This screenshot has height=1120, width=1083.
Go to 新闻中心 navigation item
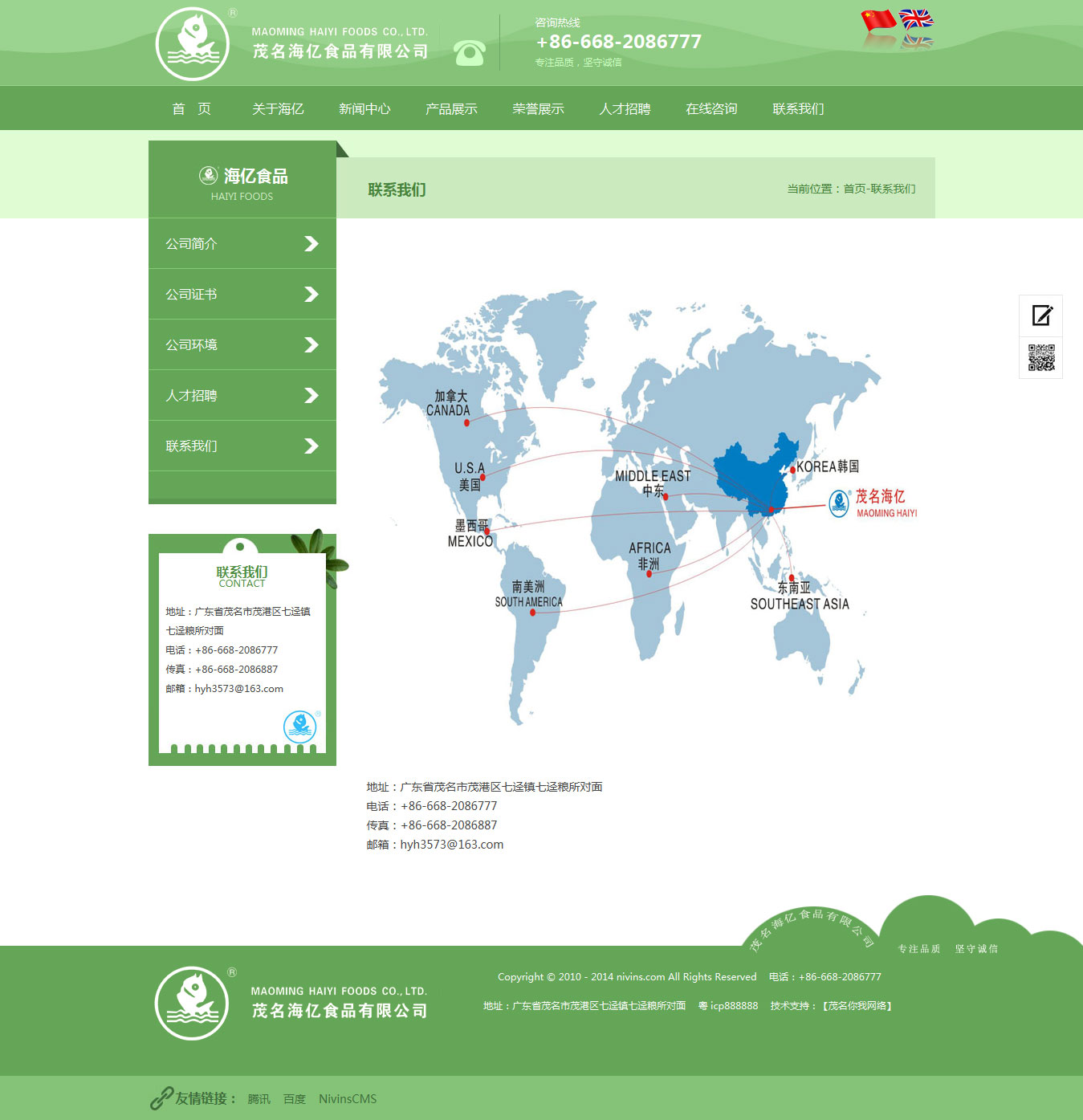[x=364, y=109]
